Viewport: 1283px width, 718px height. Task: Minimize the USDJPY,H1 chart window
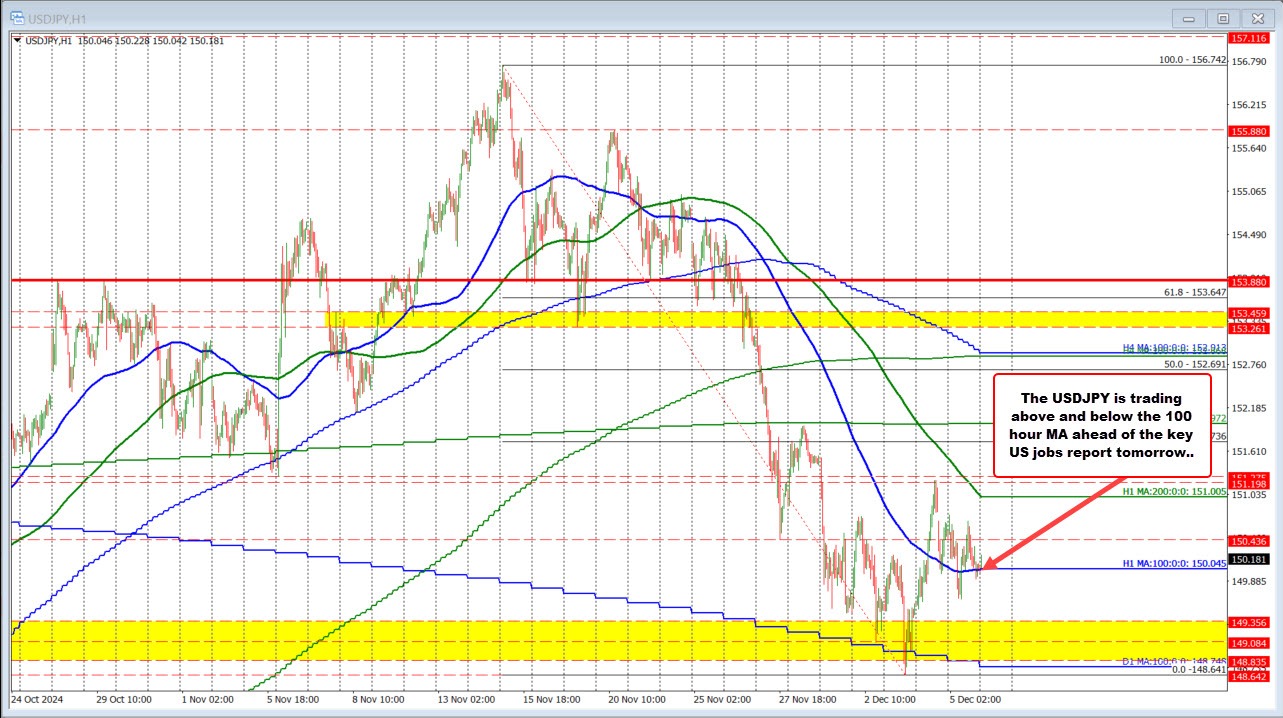[1188, 18]
